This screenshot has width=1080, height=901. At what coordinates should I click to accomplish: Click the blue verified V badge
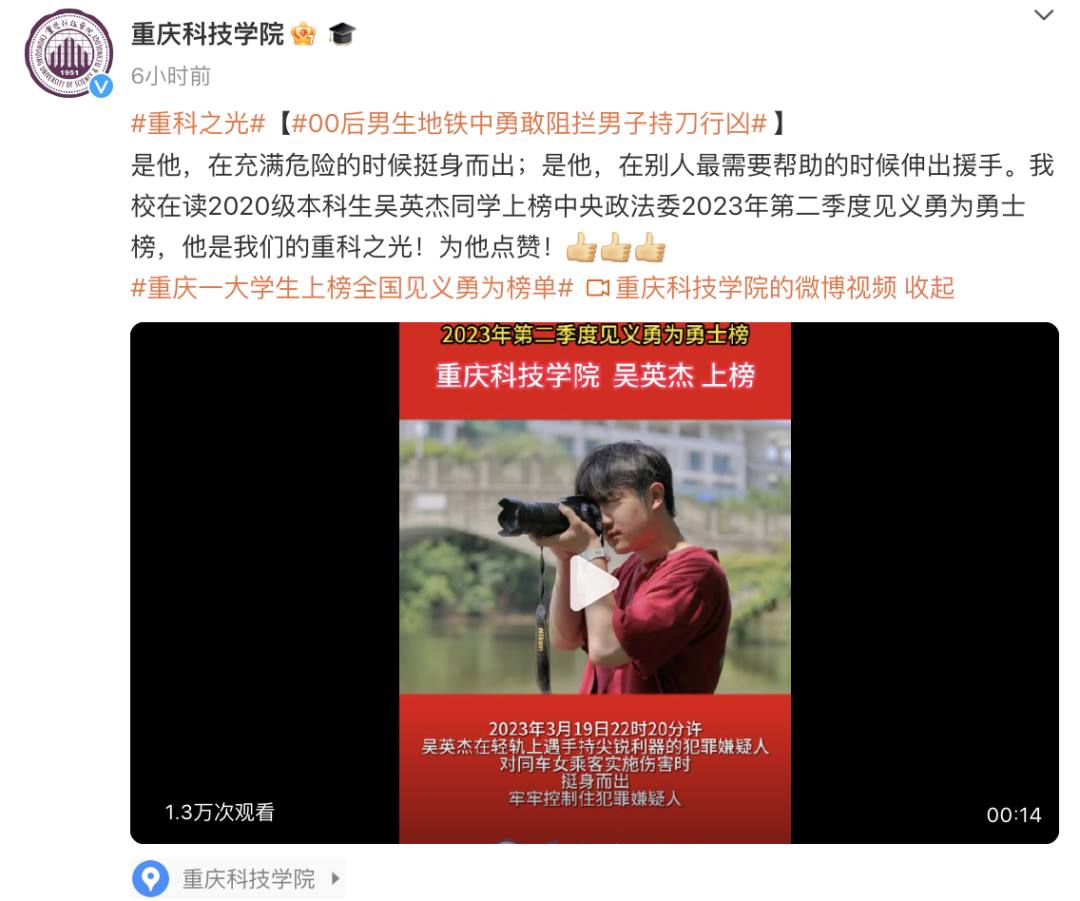[x=102, y=85]
